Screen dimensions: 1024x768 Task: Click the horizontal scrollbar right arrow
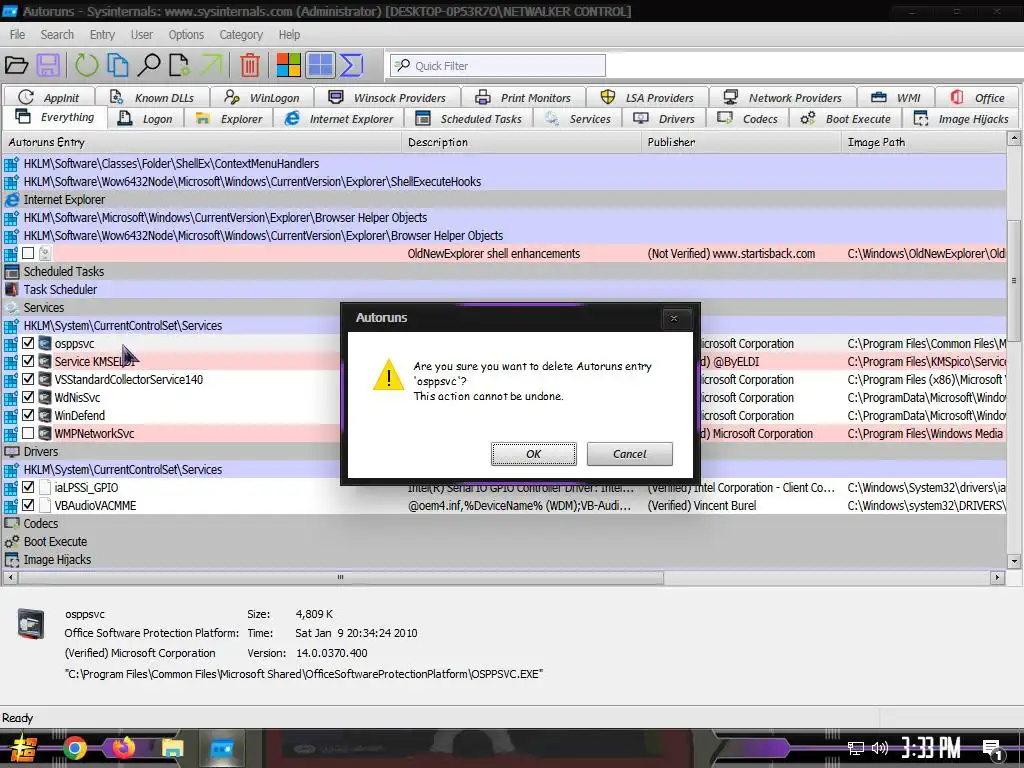(x=997, y=577)
